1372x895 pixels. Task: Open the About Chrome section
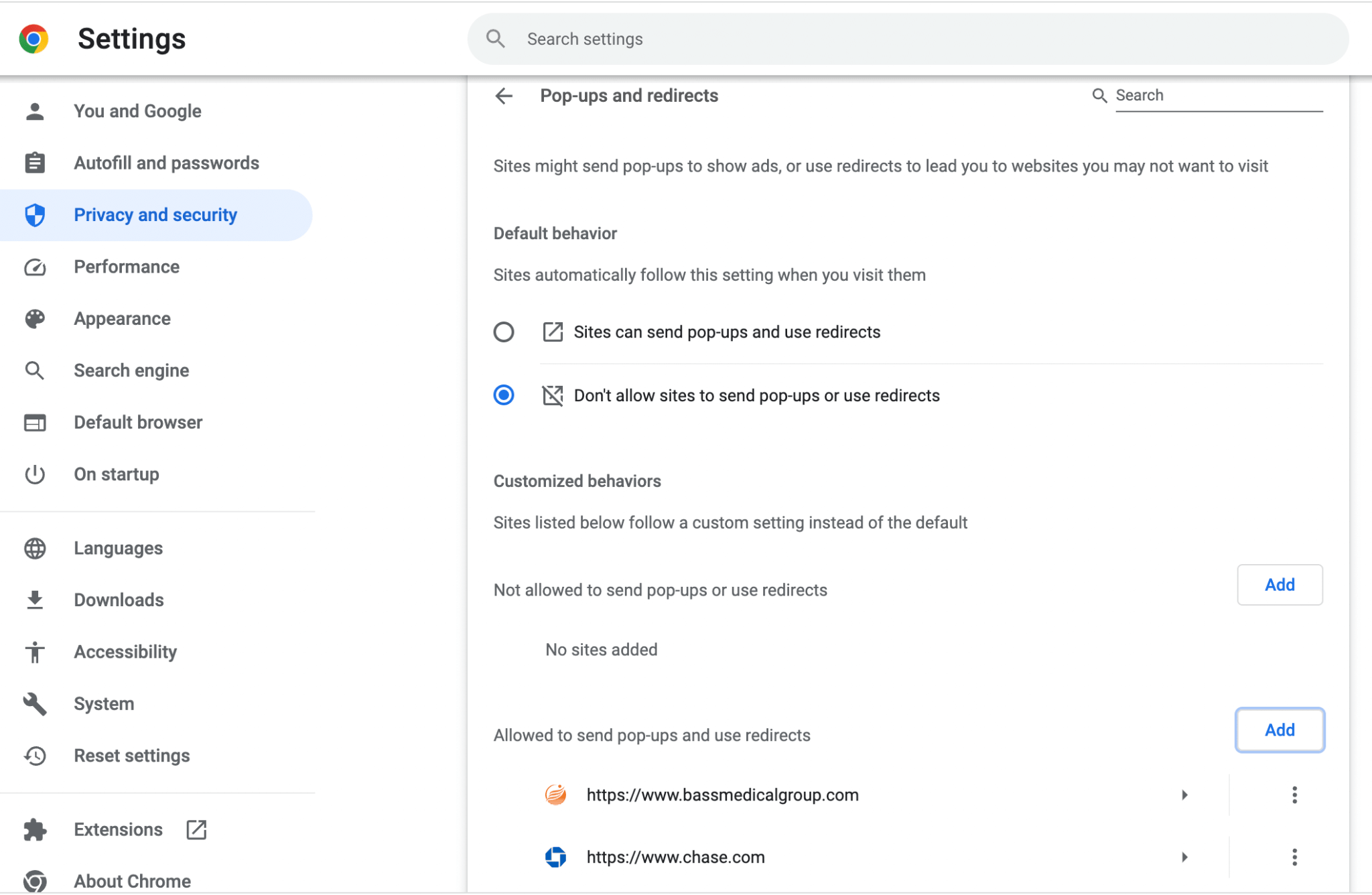pyautogui.click(x=132, y=881)
